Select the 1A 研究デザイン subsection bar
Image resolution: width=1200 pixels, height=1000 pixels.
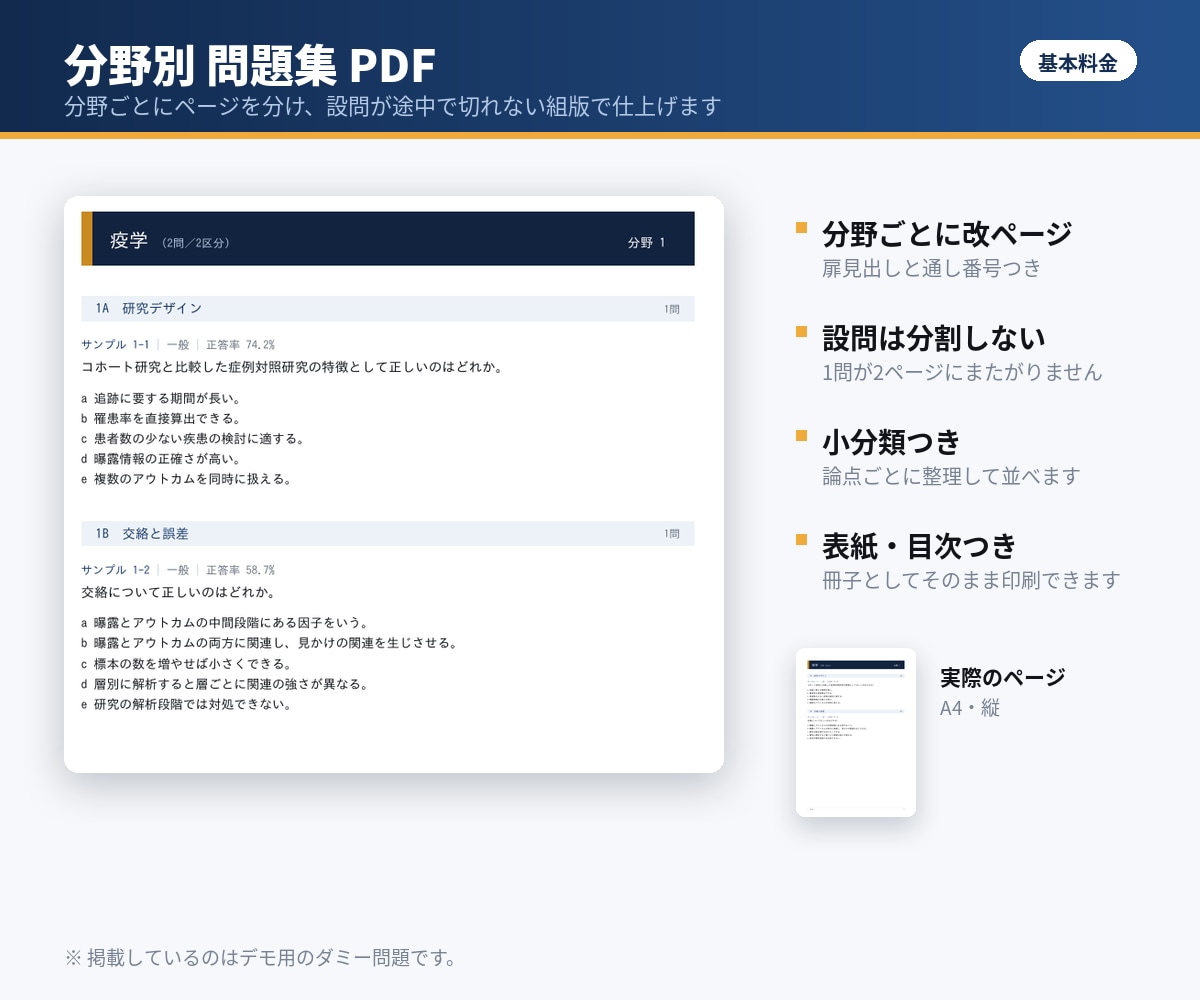click(x=388, y=309)
